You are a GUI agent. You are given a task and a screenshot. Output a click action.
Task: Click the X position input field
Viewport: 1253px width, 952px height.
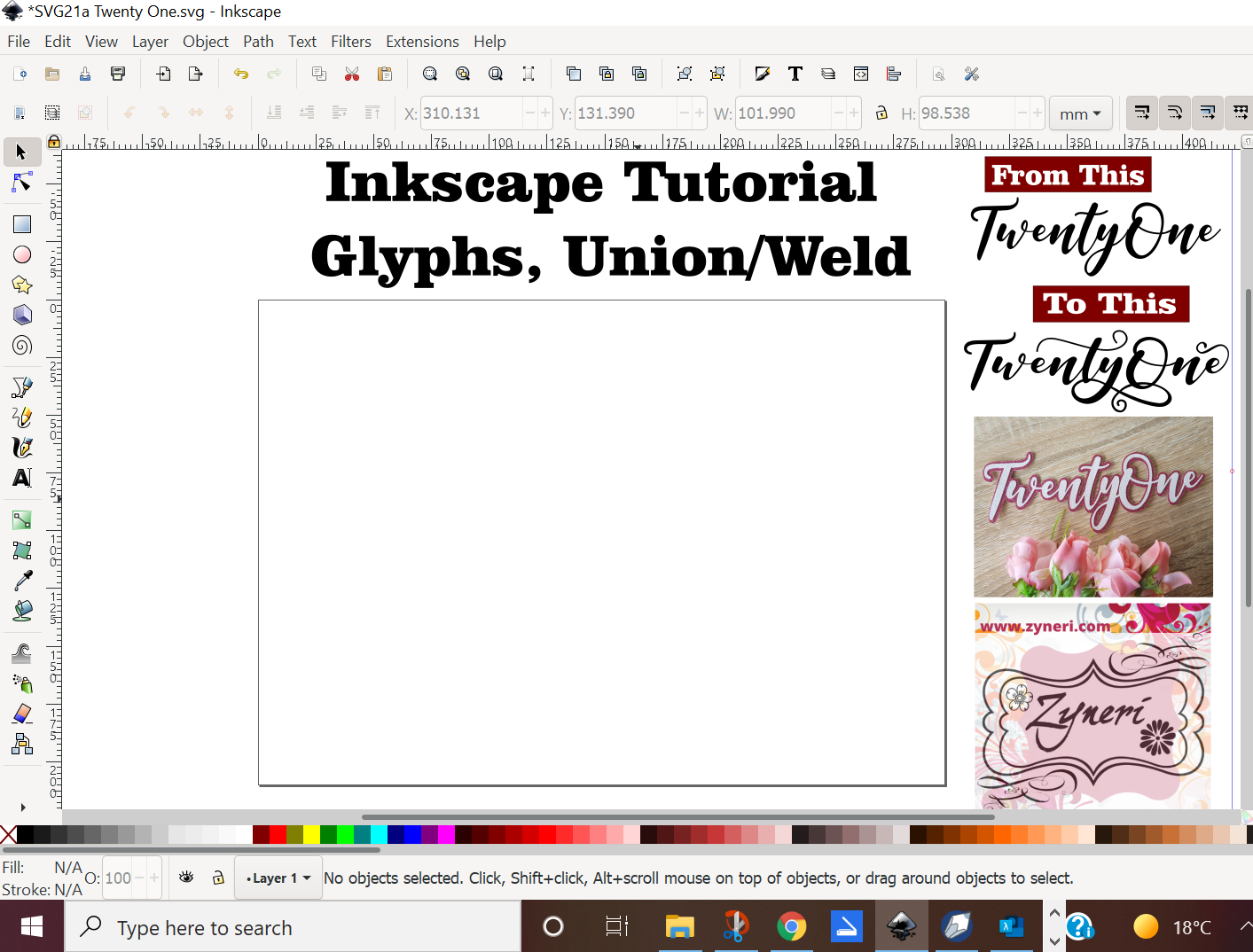pyautogui.click(x=470, y=113)
